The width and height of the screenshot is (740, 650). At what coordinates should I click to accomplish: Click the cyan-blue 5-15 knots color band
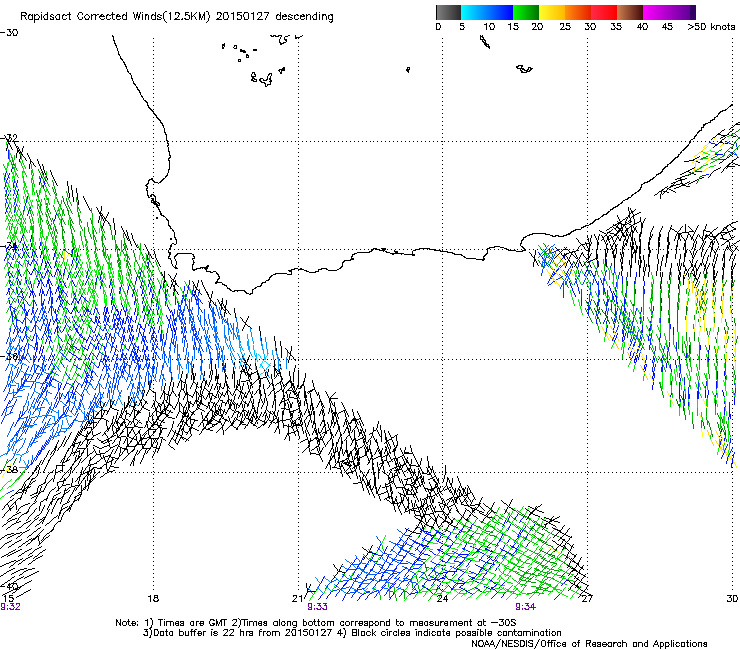pyautogui.click(x=487, y=12)
